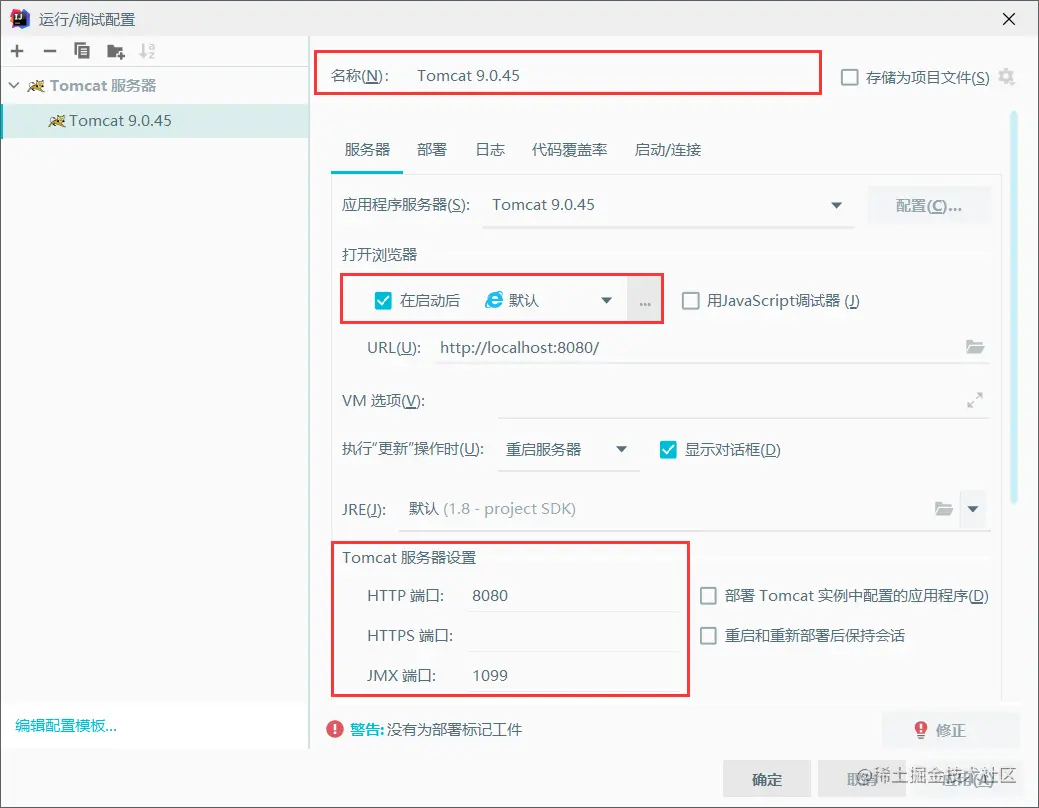Image resolution: width=1039 pixels, height=808 pixels.
Task: Click the vertical scrollbar of the settings panel
Action: point(1013,308)
